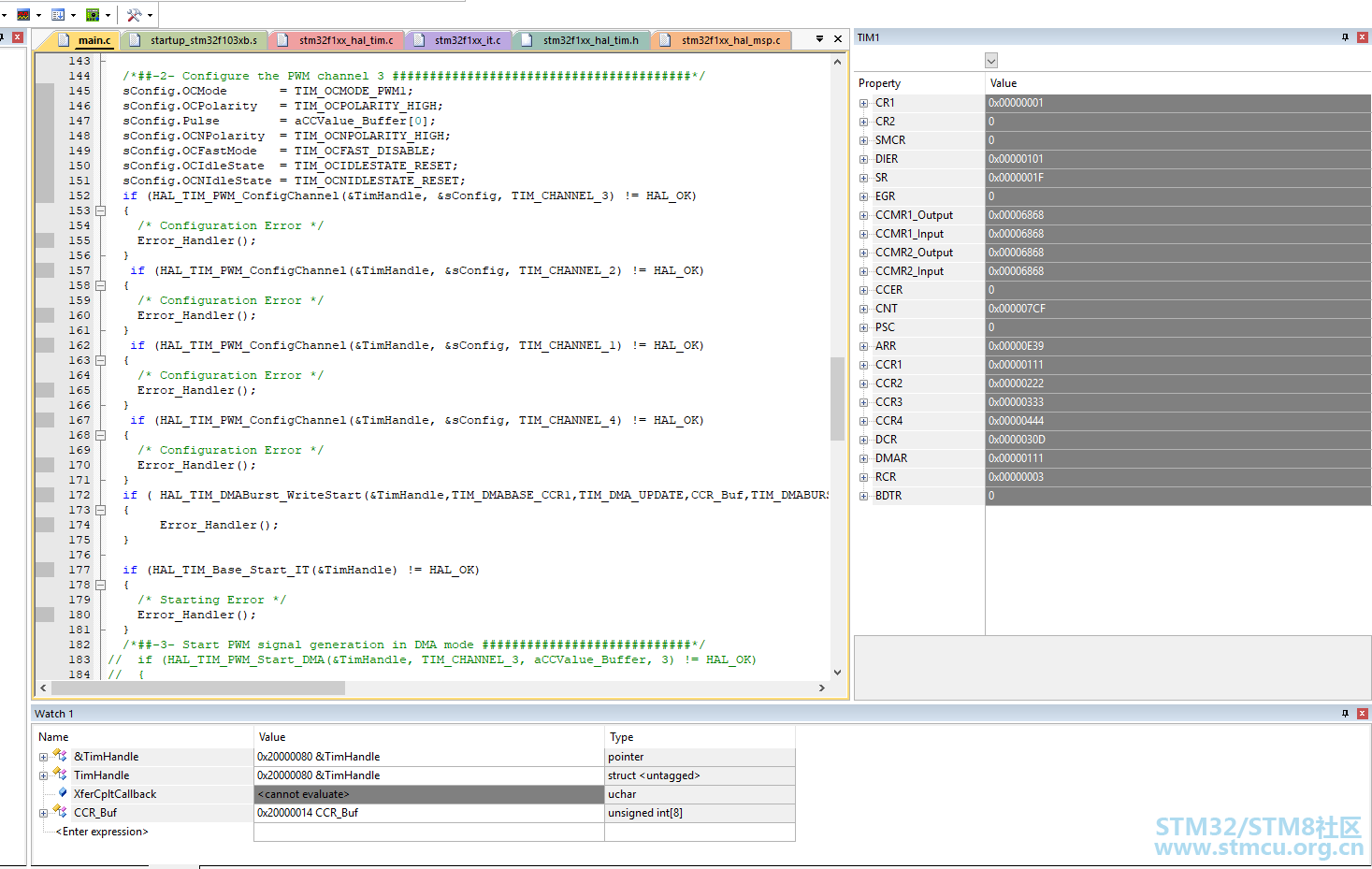The height and width of the screenshot is (869, 1372).
Task: Open dropdown arrow next to Logic Analyzer icon
Action: pyautogui.click(x=38, y=15)
